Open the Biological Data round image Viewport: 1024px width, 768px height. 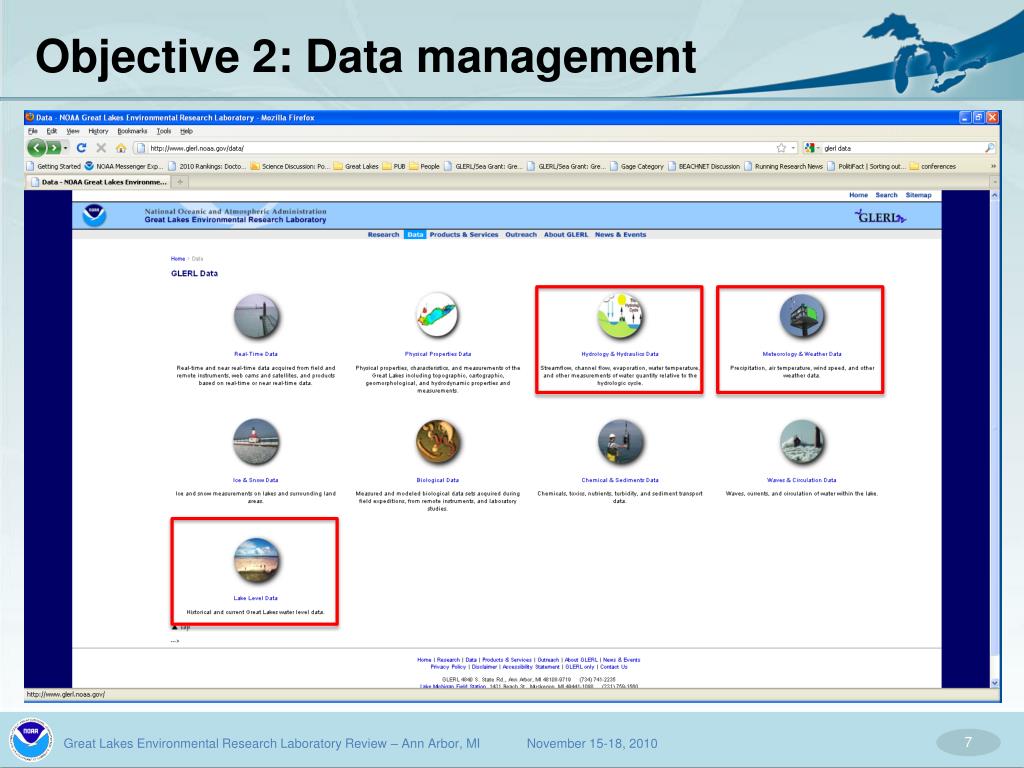coord(438,442)
